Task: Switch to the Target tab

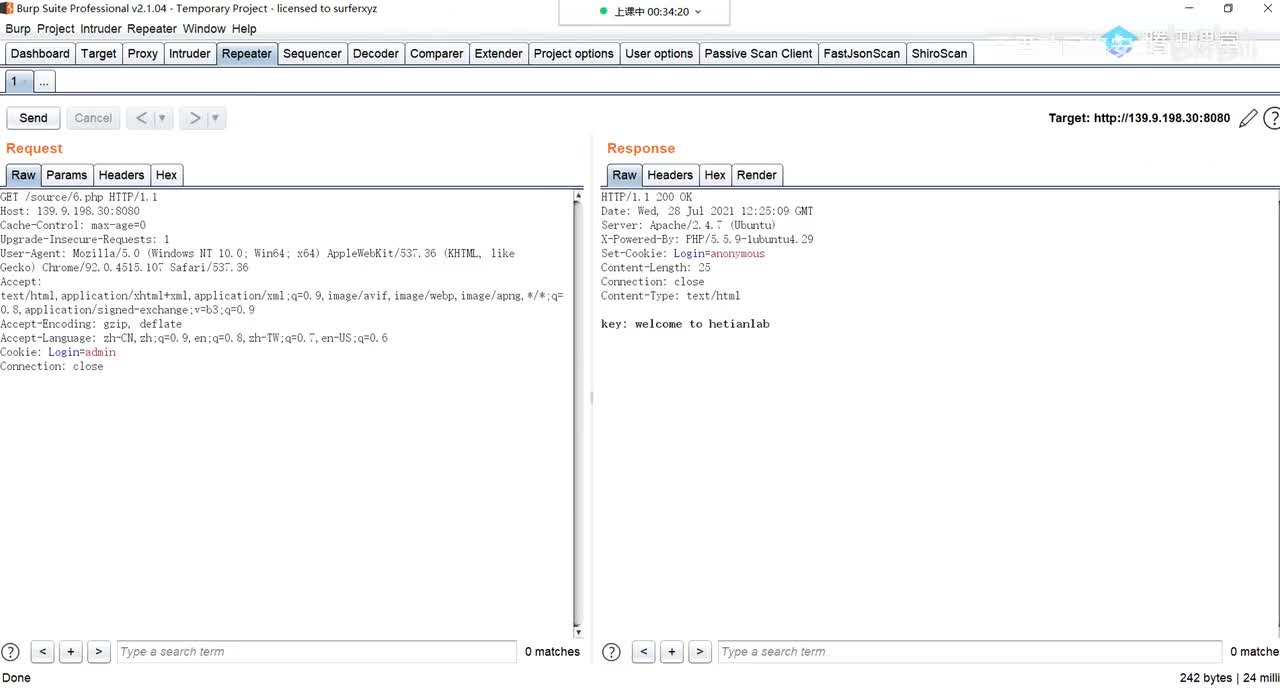Action: (99, 54)
